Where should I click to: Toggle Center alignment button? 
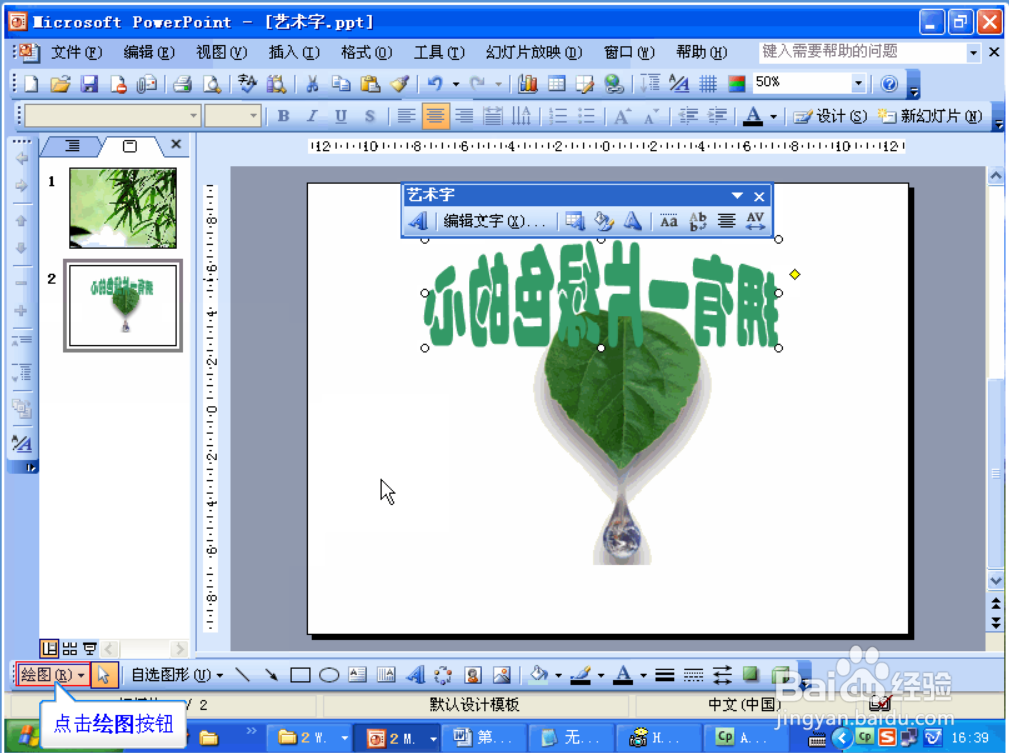coord(436,116)
